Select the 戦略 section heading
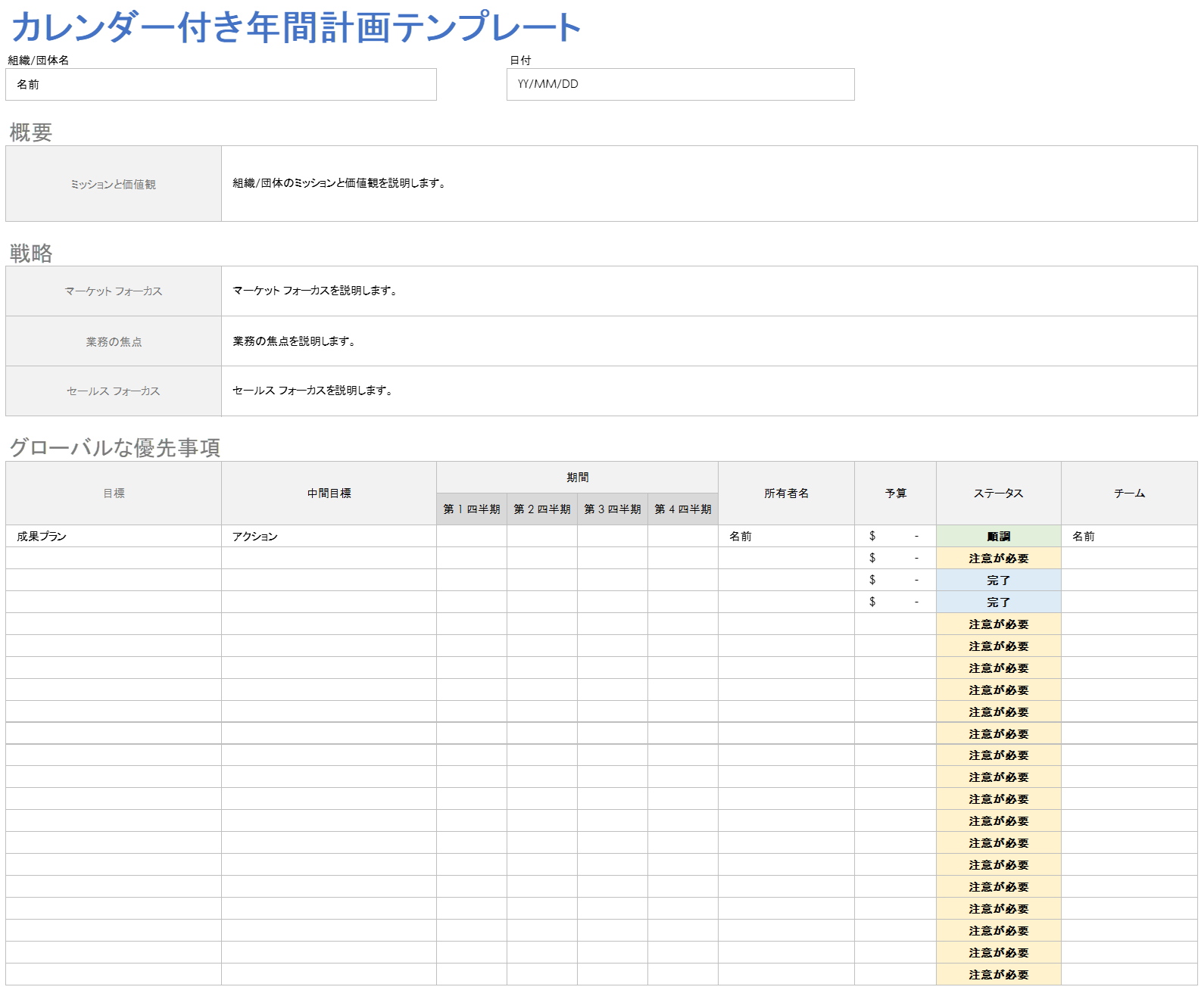The height and width of the screenshot is (990, 1204). tap(31, 253)
